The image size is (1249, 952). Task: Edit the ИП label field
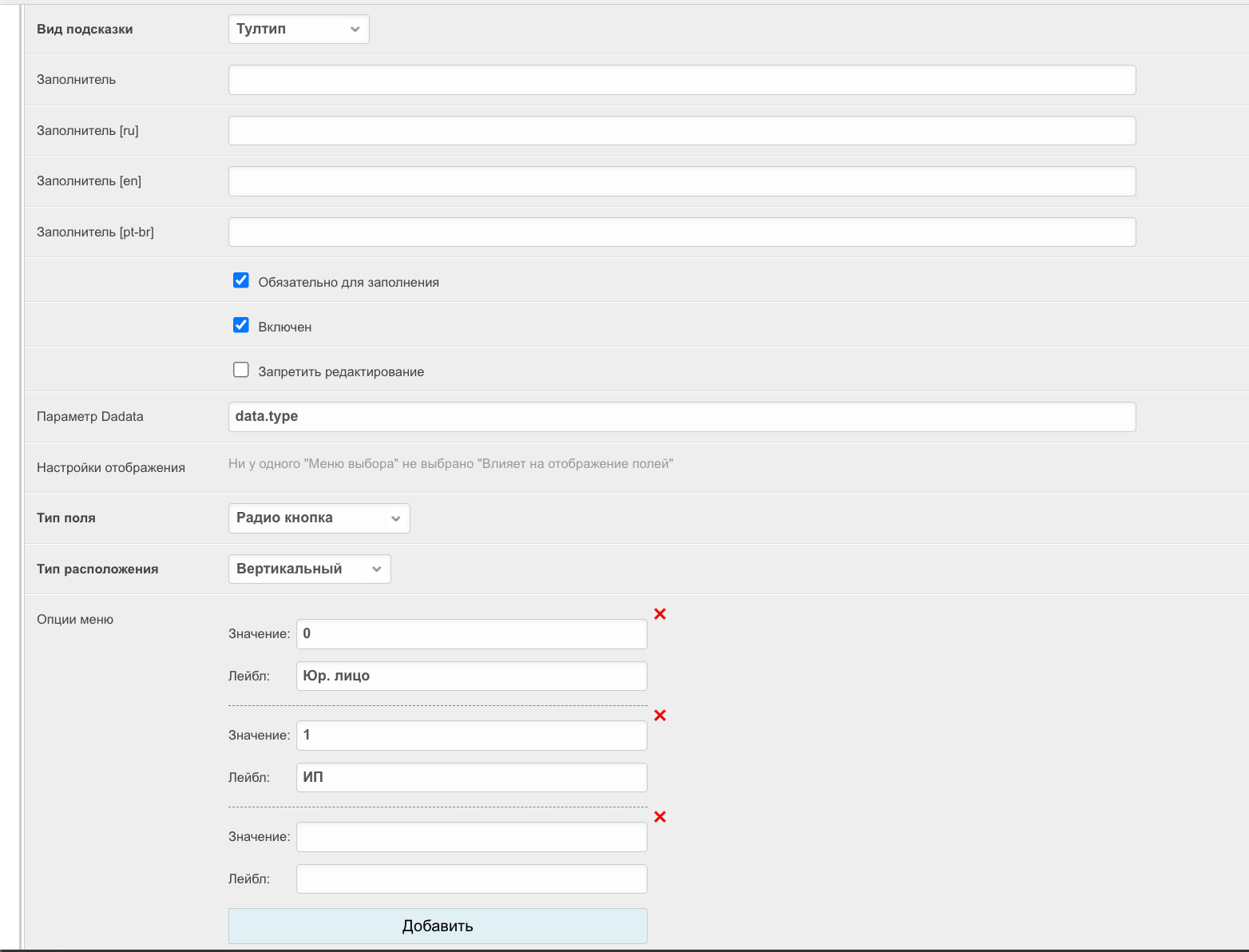pyautogui.click(x=471, y=778)
